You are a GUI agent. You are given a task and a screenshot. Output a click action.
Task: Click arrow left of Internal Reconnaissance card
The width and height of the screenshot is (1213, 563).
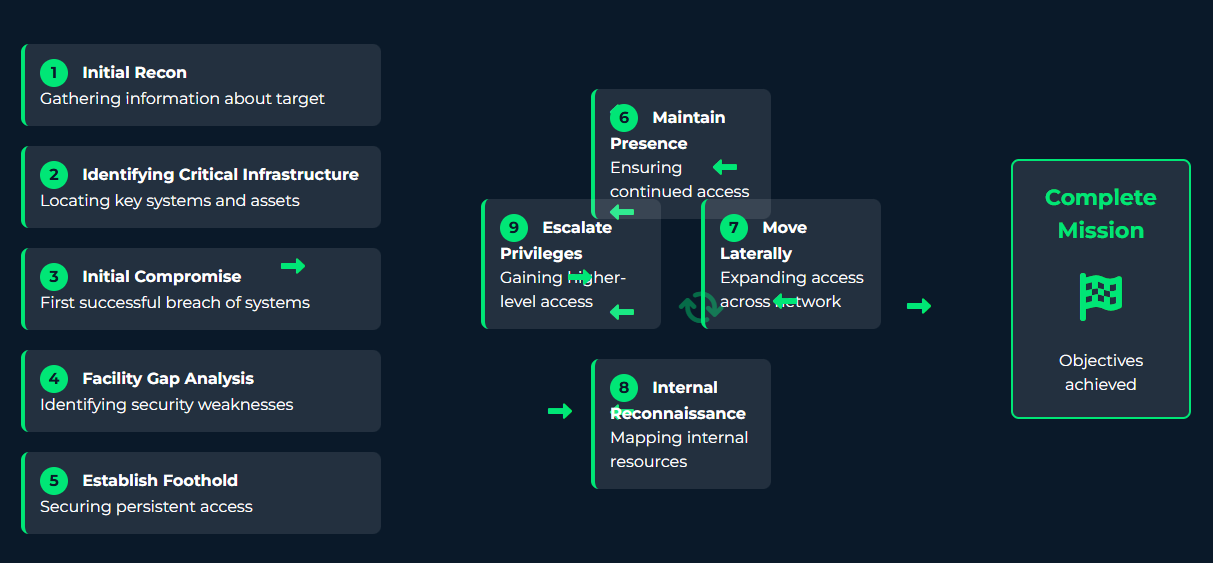[x=560, y=411]
